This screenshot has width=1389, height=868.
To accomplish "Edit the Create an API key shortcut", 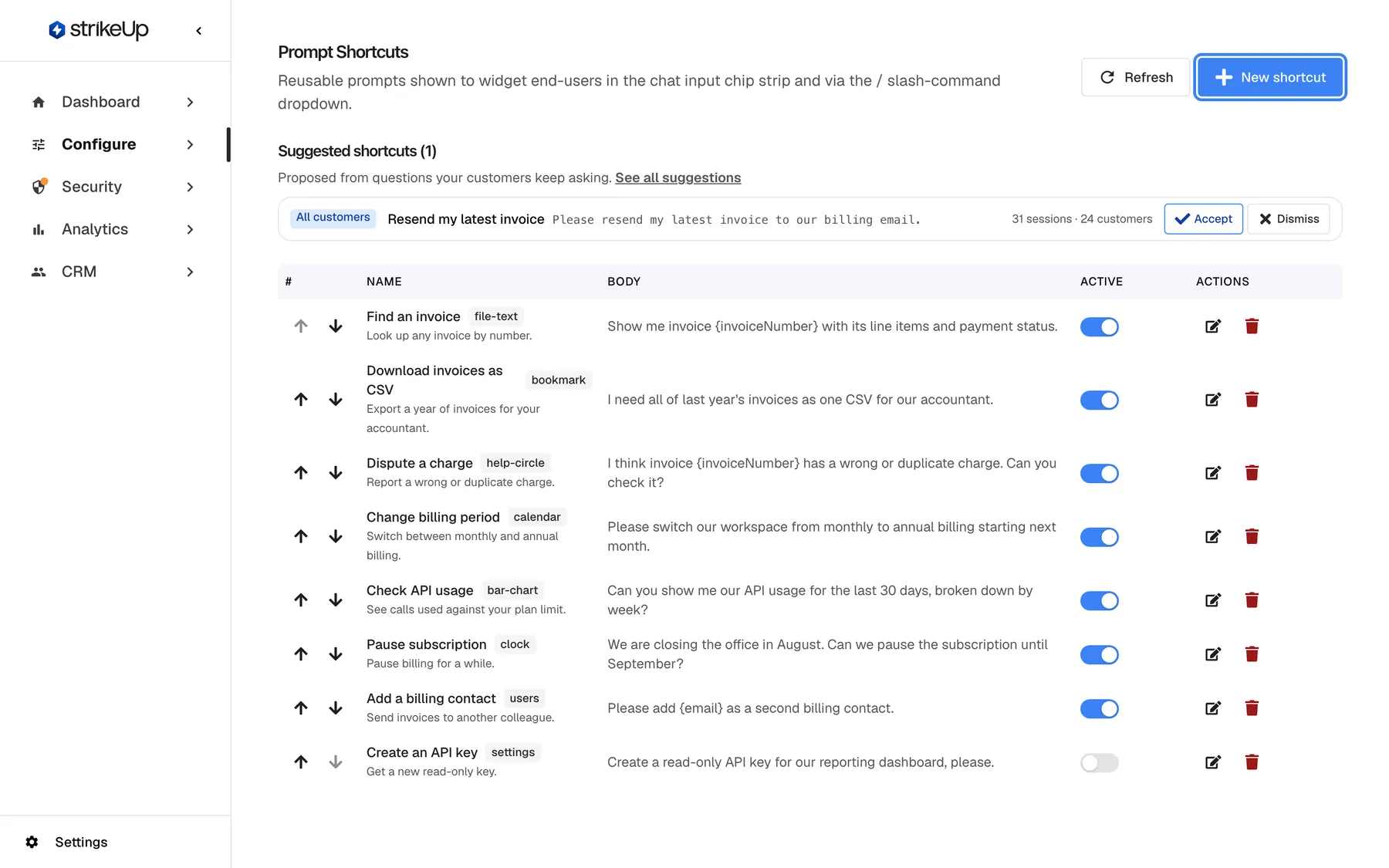I will (1213, 762).
